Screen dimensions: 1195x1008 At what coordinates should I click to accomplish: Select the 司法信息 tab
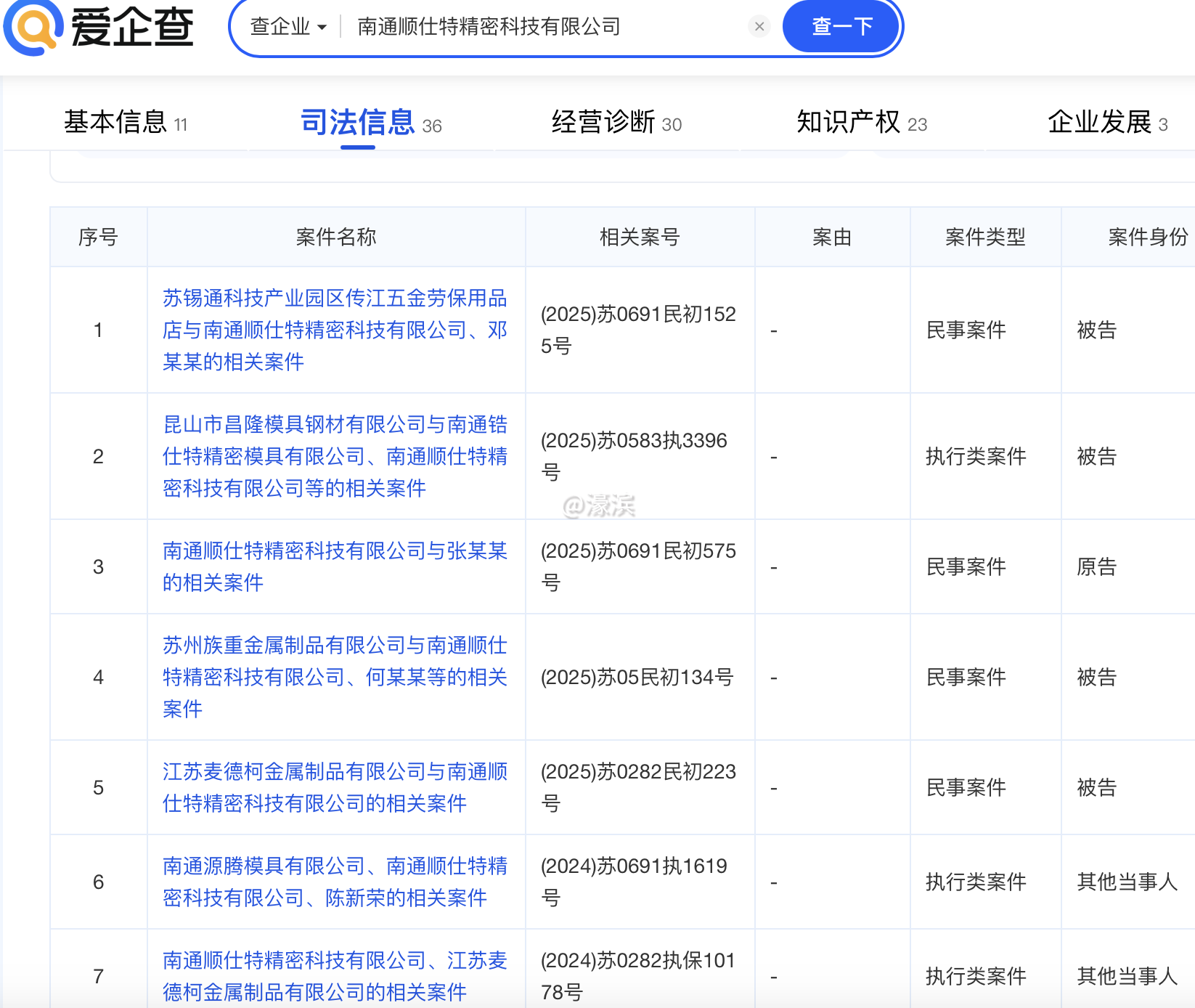[370, 123]
